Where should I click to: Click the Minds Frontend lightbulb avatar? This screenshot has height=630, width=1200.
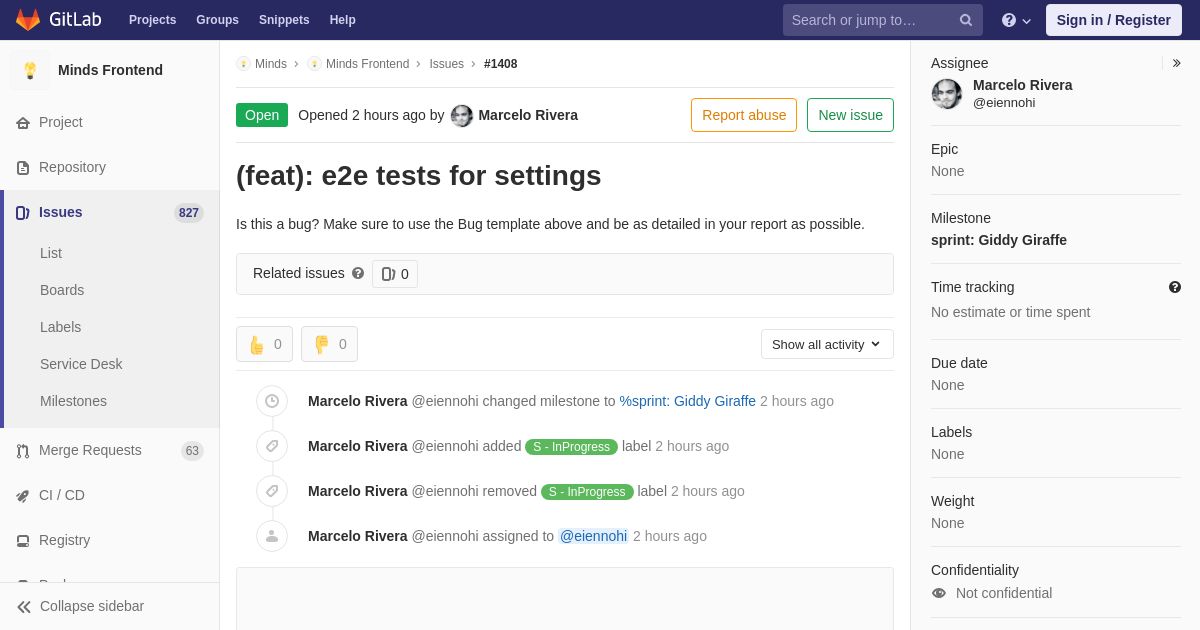pos(30,70)
